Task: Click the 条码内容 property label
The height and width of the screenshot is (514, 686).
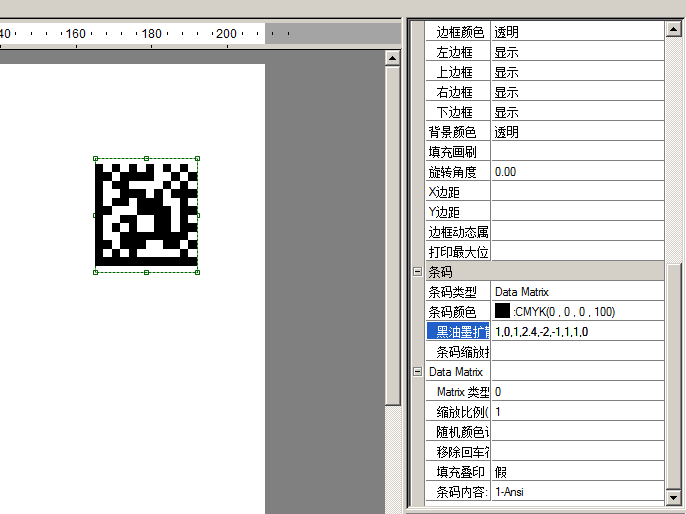Action: [462, 492]
